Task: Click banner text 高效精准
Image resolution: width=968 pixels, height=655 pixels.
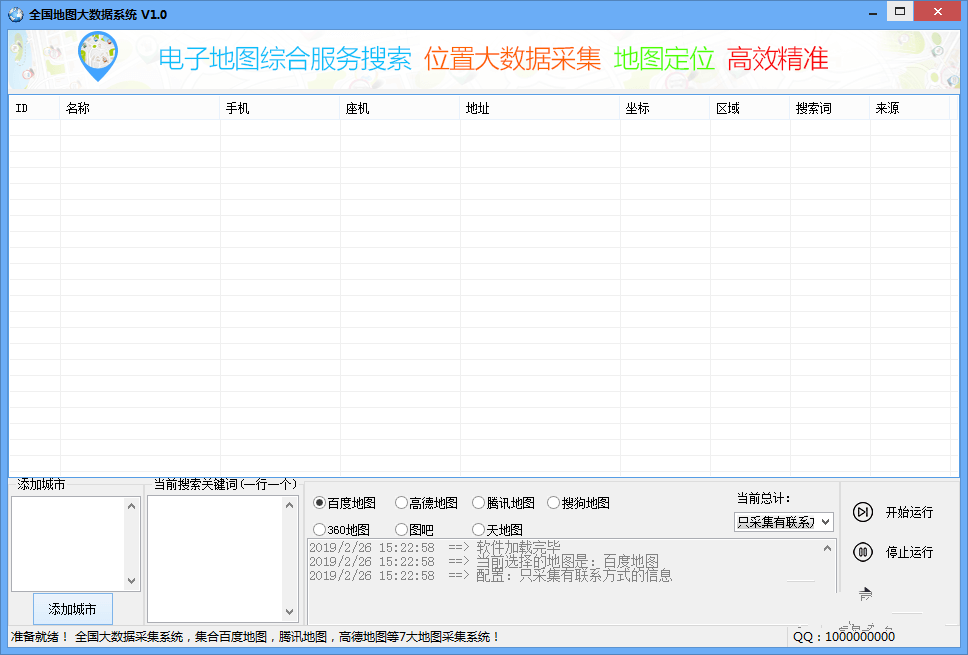Action: (778, 59)
